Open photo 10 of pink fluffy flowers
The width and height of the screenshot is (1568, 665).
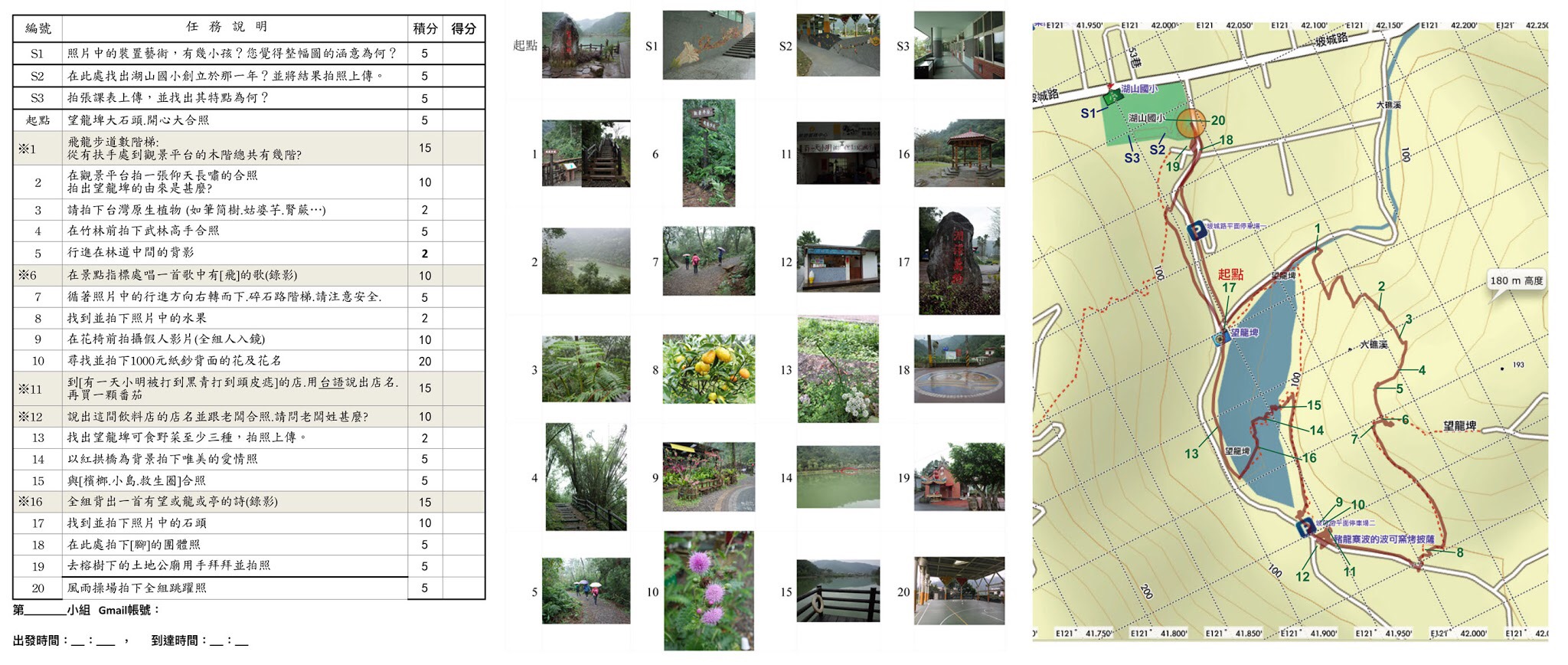pyautogui.click(x=708, y=591)
